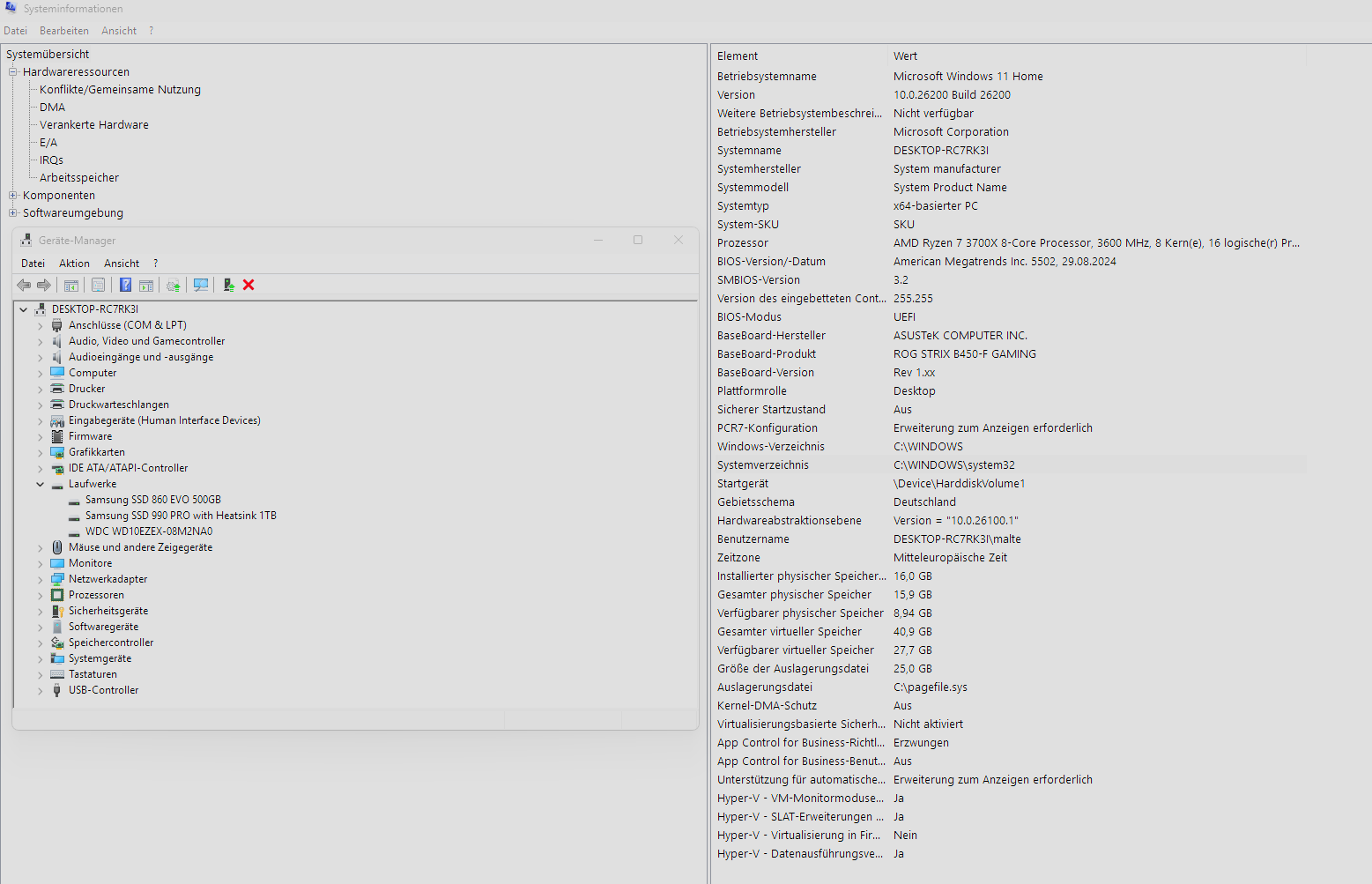Expand Audio, Video und Gamecontroller arrow

click(x=40, y=341)
